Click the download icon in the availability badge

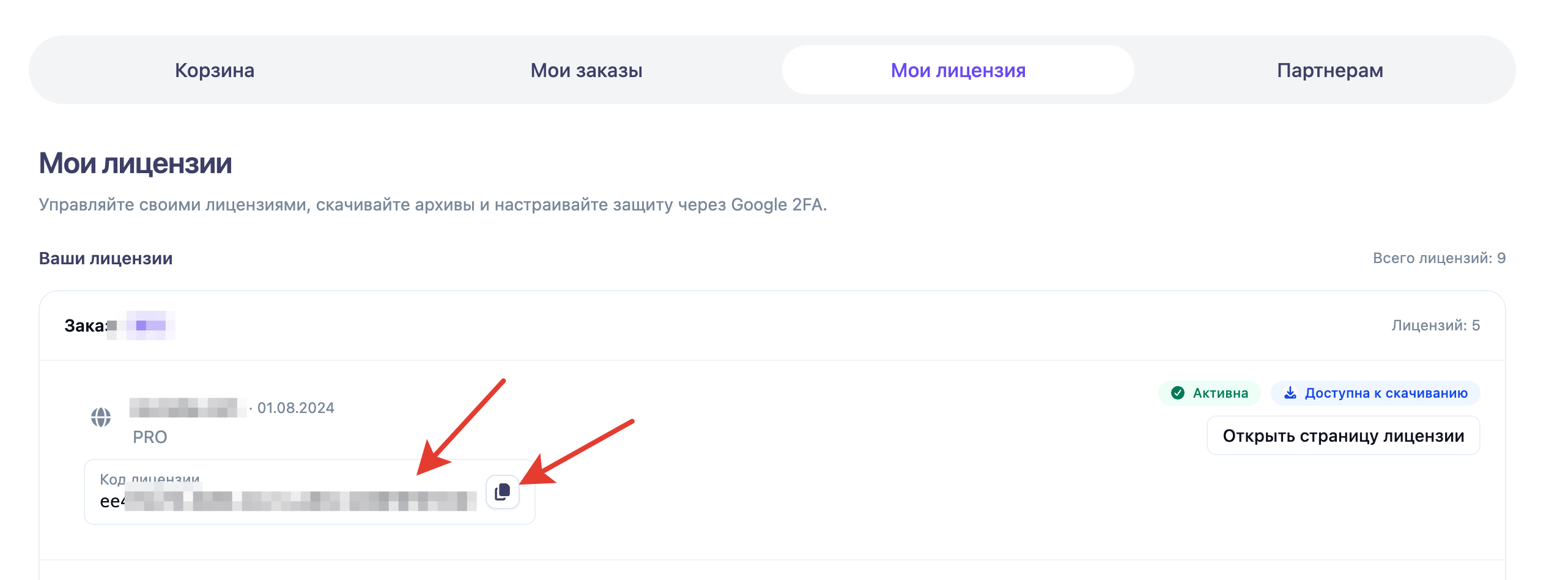click(1290, 393)
